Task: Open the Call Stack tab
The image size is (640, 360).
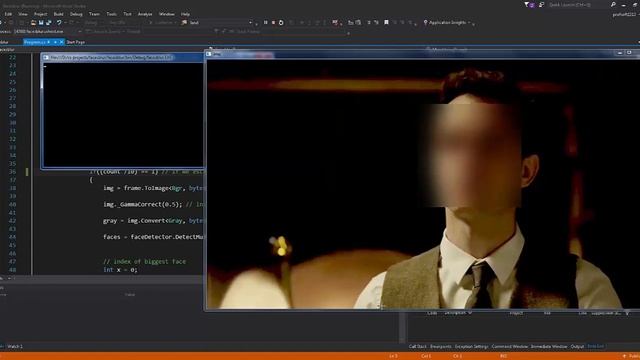Action: point(418,346)
